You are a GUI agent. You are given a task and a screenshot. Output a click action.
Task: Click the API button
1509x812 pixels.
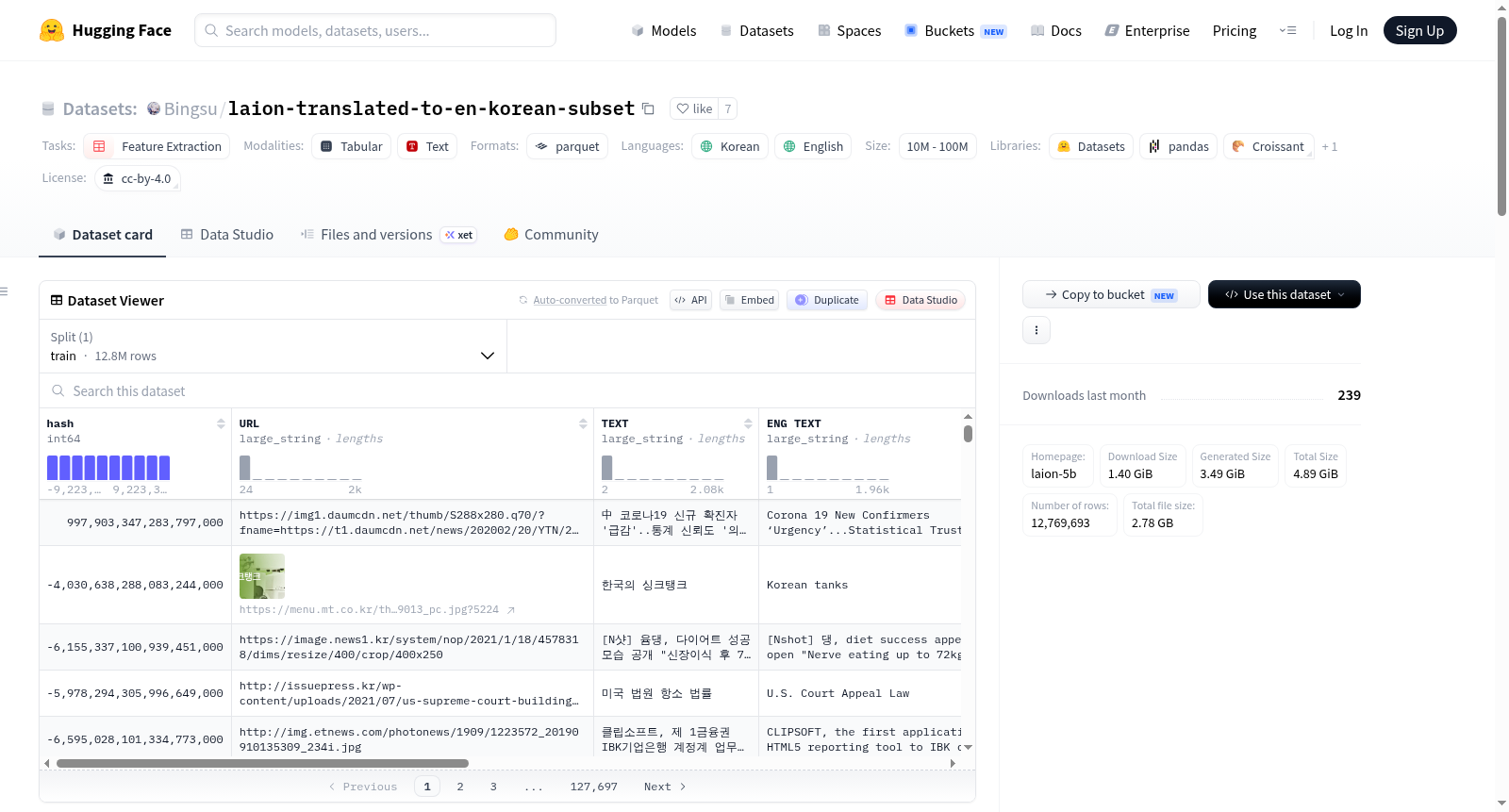[690, 300]
